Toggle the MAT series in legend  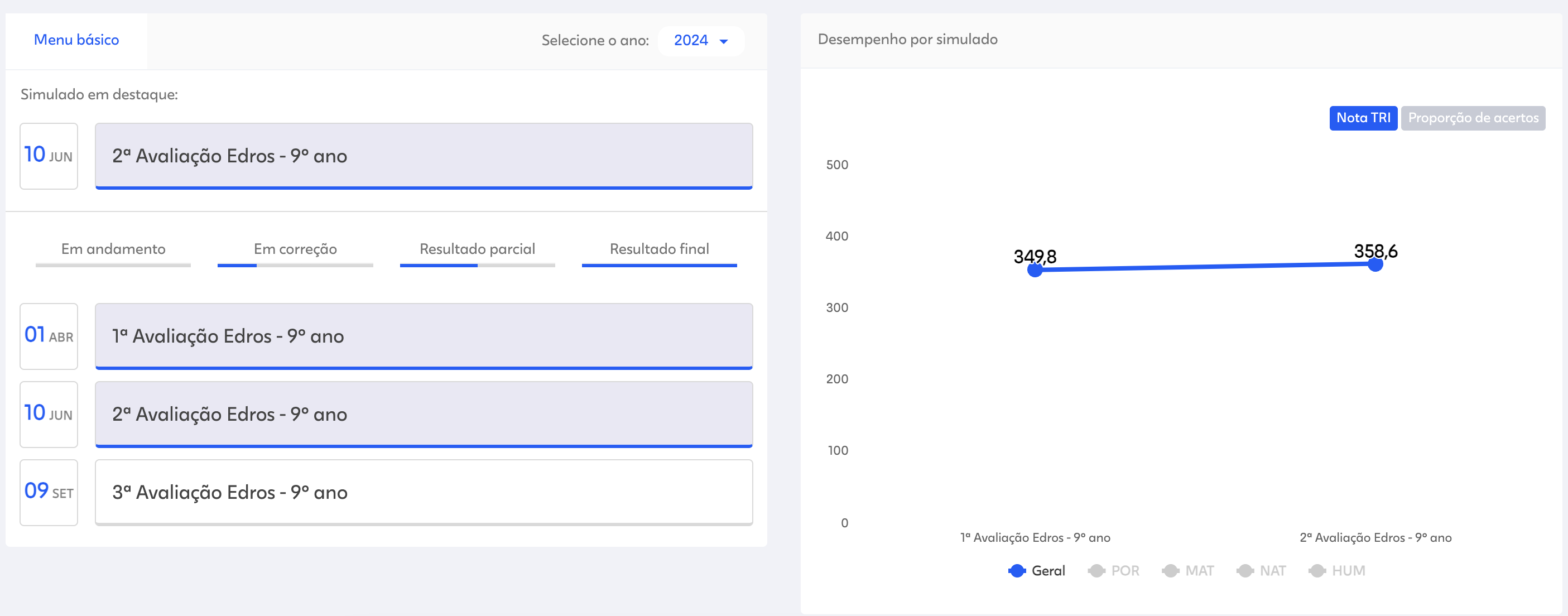tap(1187, 571)
